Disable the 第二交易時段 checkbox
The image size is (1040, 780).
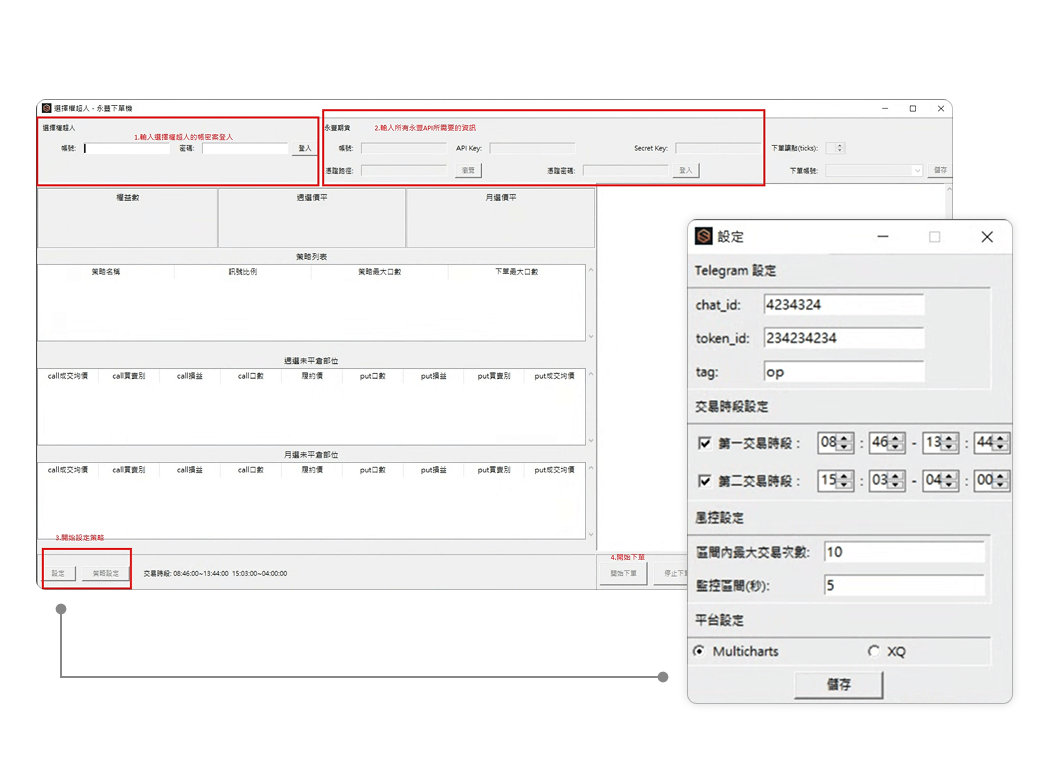tap(707, 480)
